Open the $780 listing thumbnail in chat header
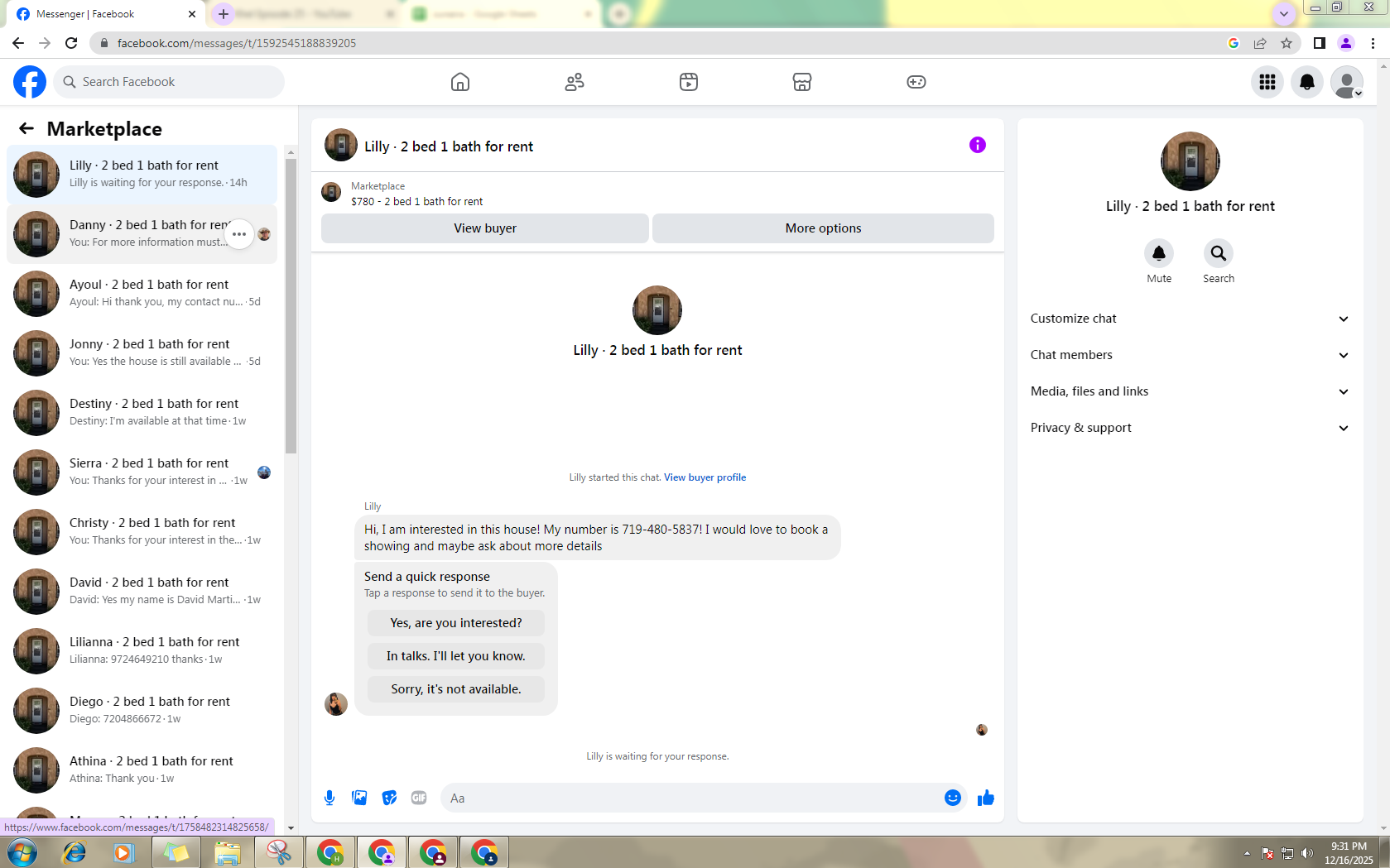 tap(331, 193)
